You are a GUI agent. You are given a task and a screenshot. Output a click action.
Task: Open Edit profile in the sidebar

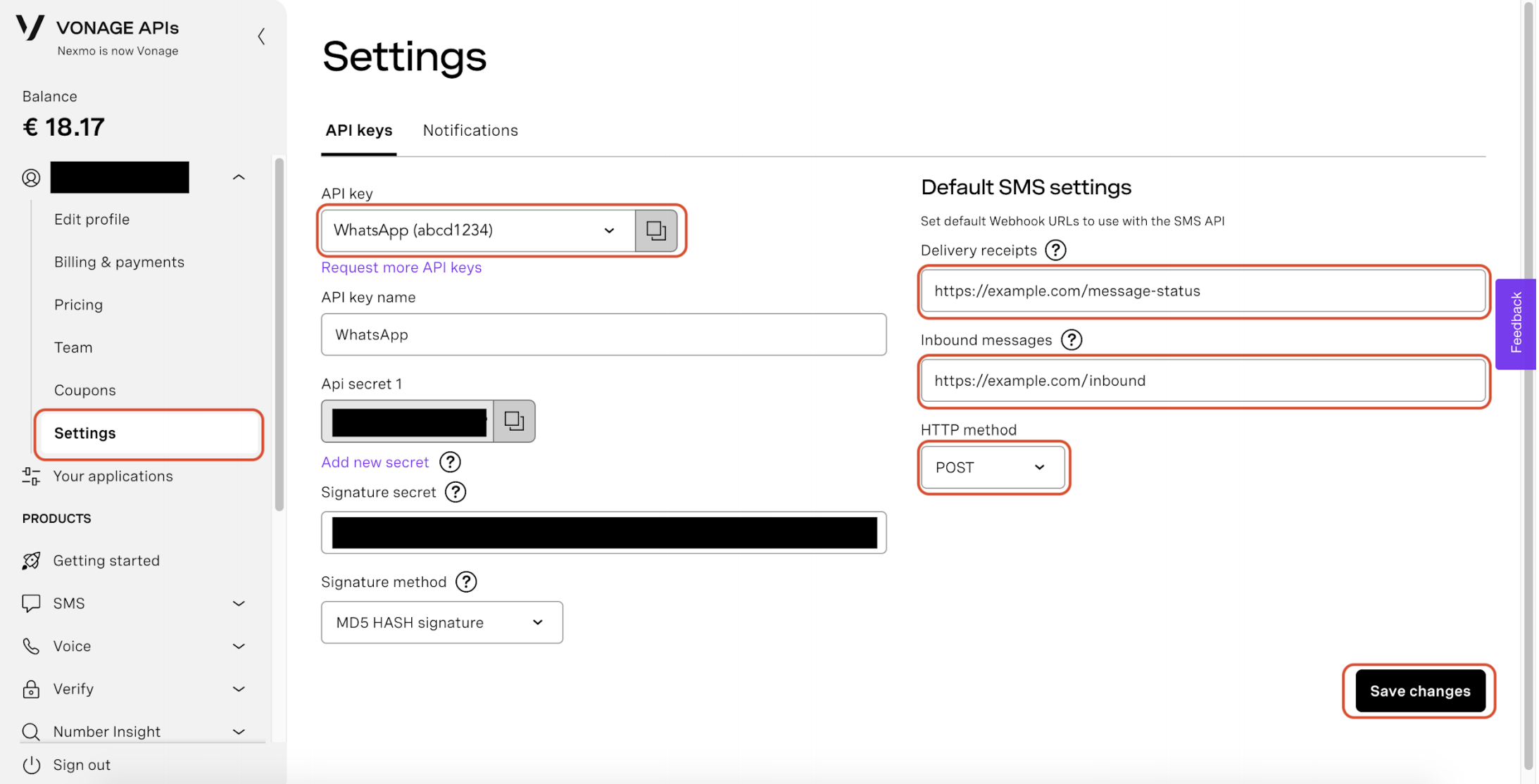click(92, 220)
